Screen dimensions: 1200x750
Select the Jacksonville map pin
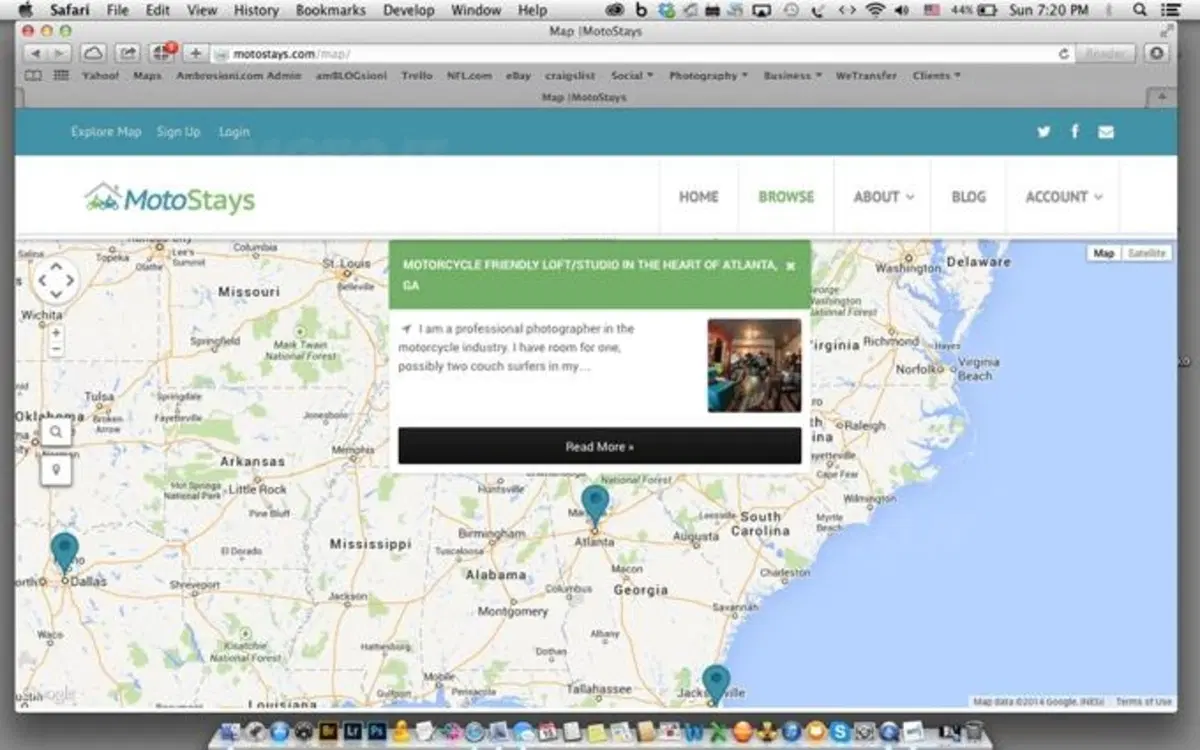click(716, 684)
